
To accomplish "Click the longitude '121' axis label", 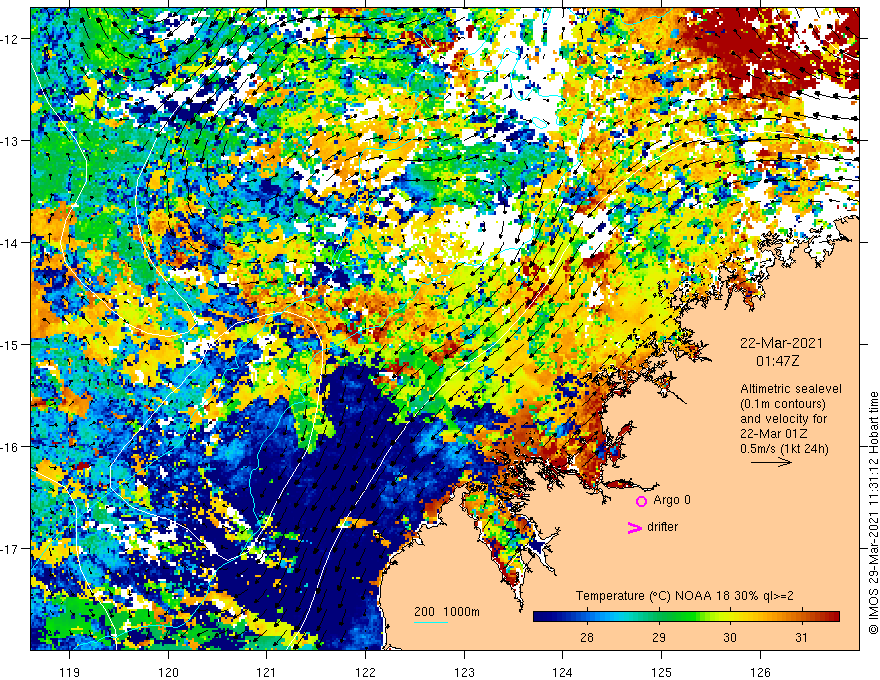I will point(266,672).
